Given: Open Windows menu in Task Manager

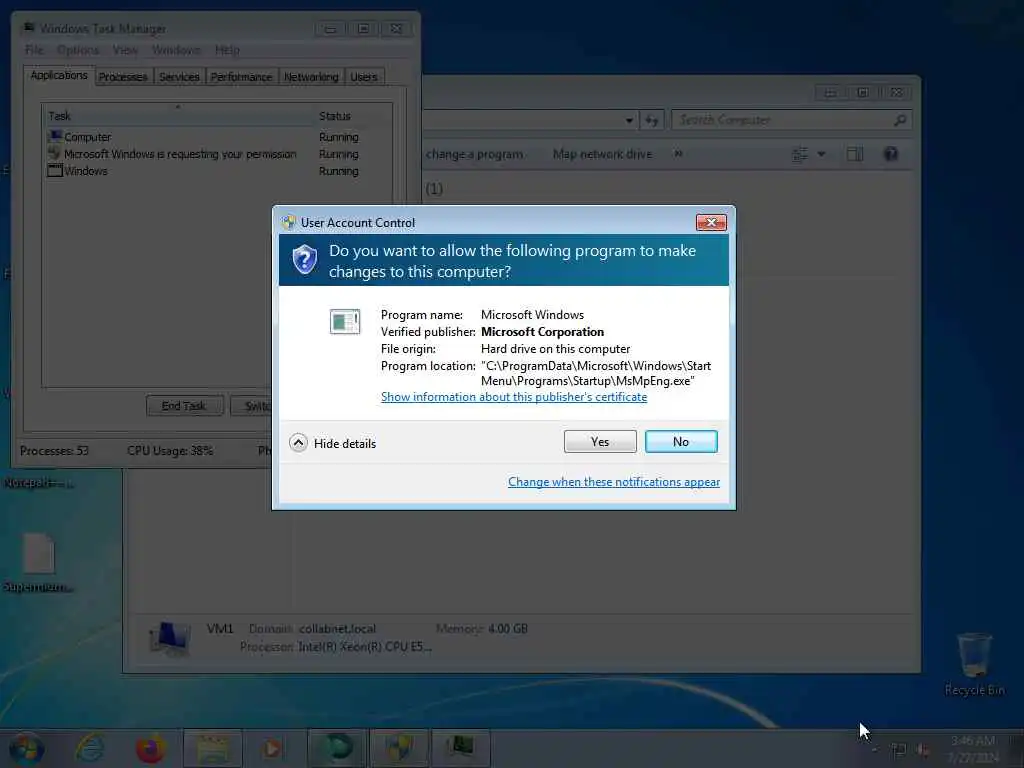Looking at the screenshot, I should [x=176, y=50].
